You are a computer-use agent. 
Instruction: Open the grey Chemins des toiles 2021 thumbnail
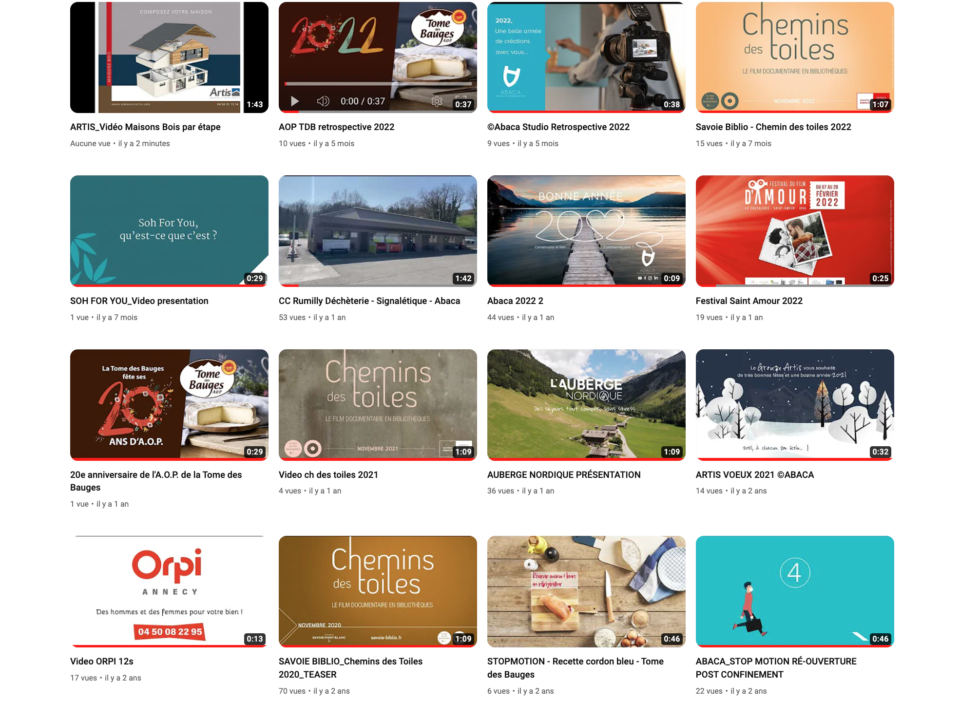[x=378, y=405]
